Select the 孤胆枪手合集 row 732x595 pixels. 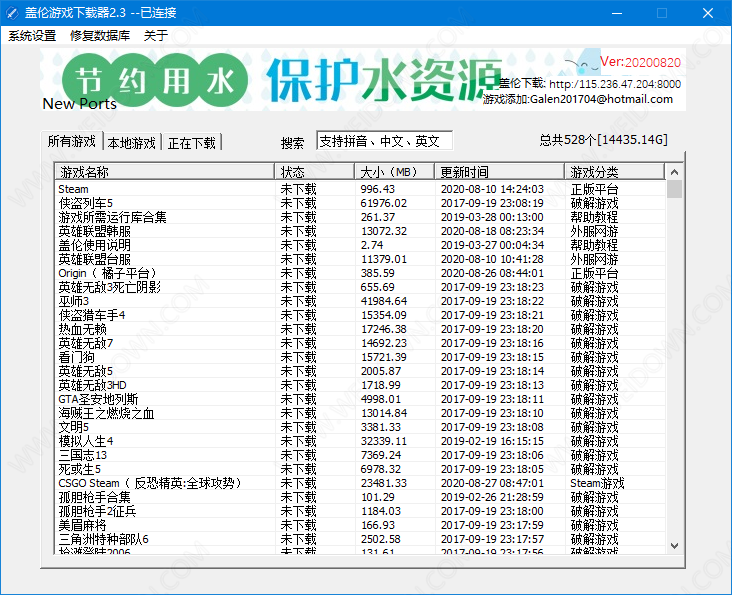(x=359, y=497)
